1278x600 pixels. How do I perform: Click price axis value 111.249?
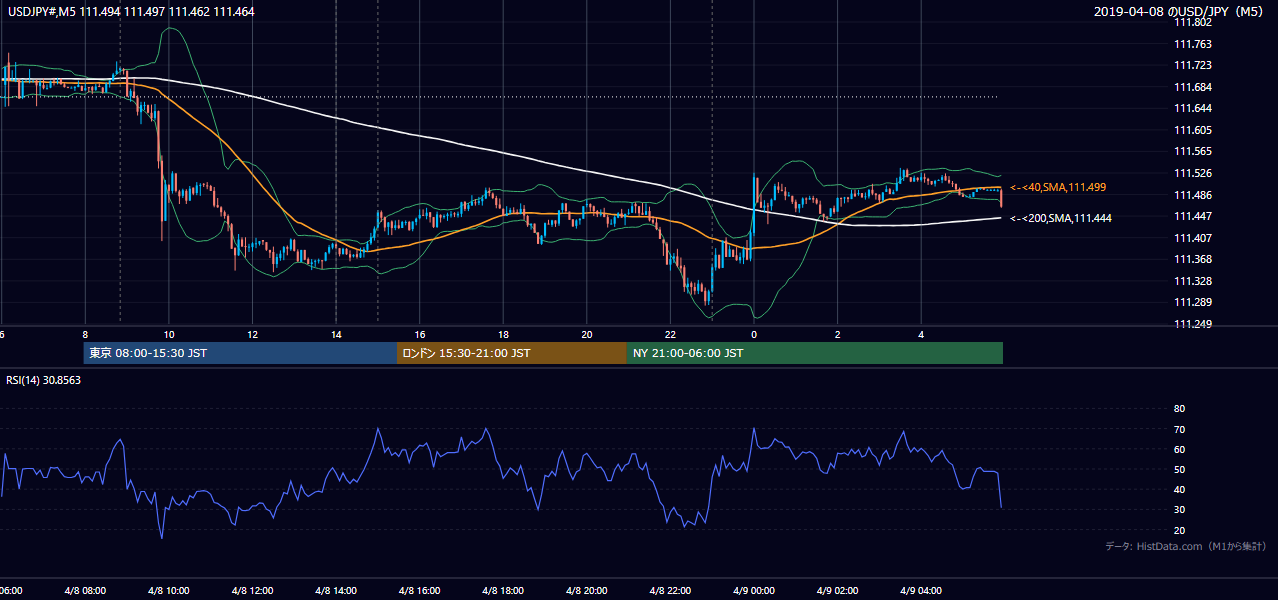pos(1192,324)
